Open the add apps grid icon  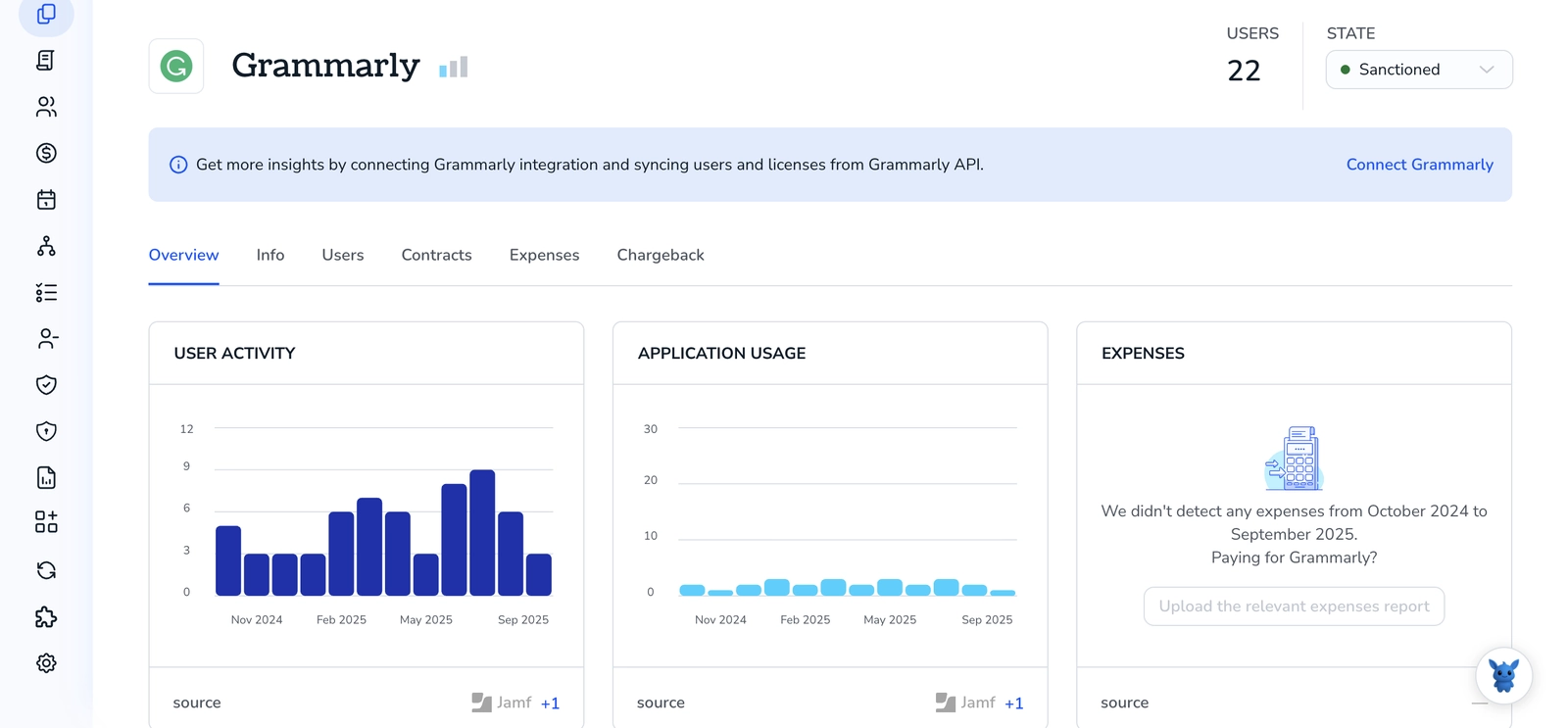point(46,522)
